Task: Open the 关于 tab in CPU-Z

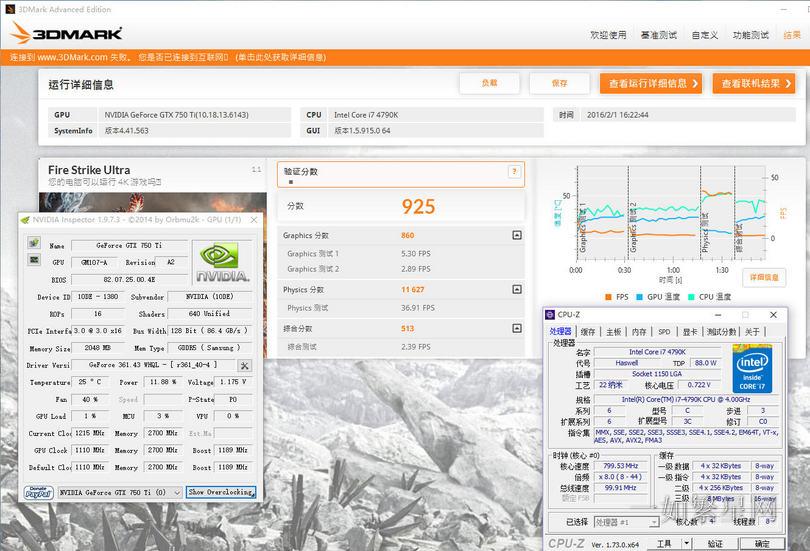Action: coord(752,332)
